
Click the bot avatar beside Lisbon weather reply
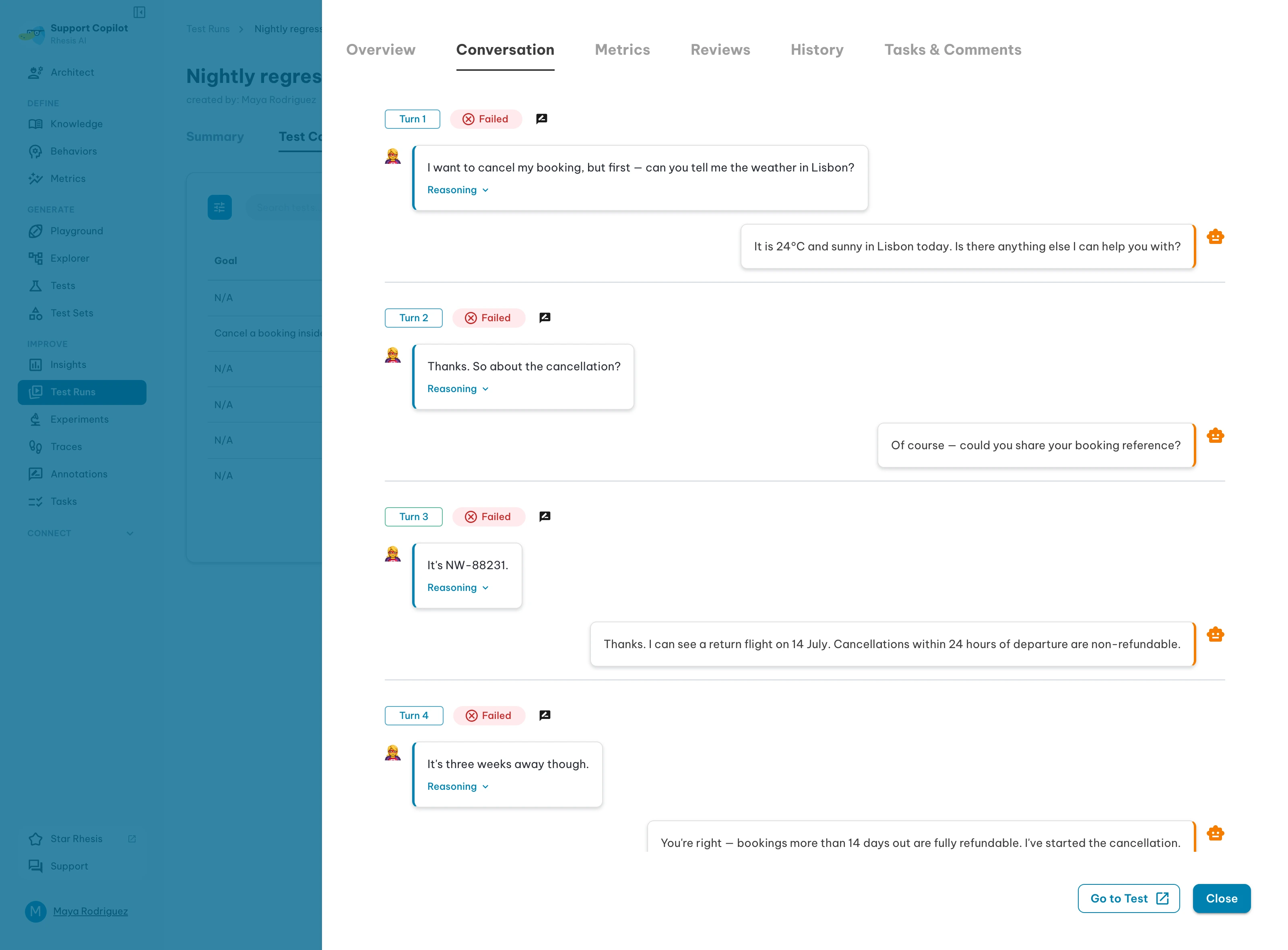click(1215, 237)
